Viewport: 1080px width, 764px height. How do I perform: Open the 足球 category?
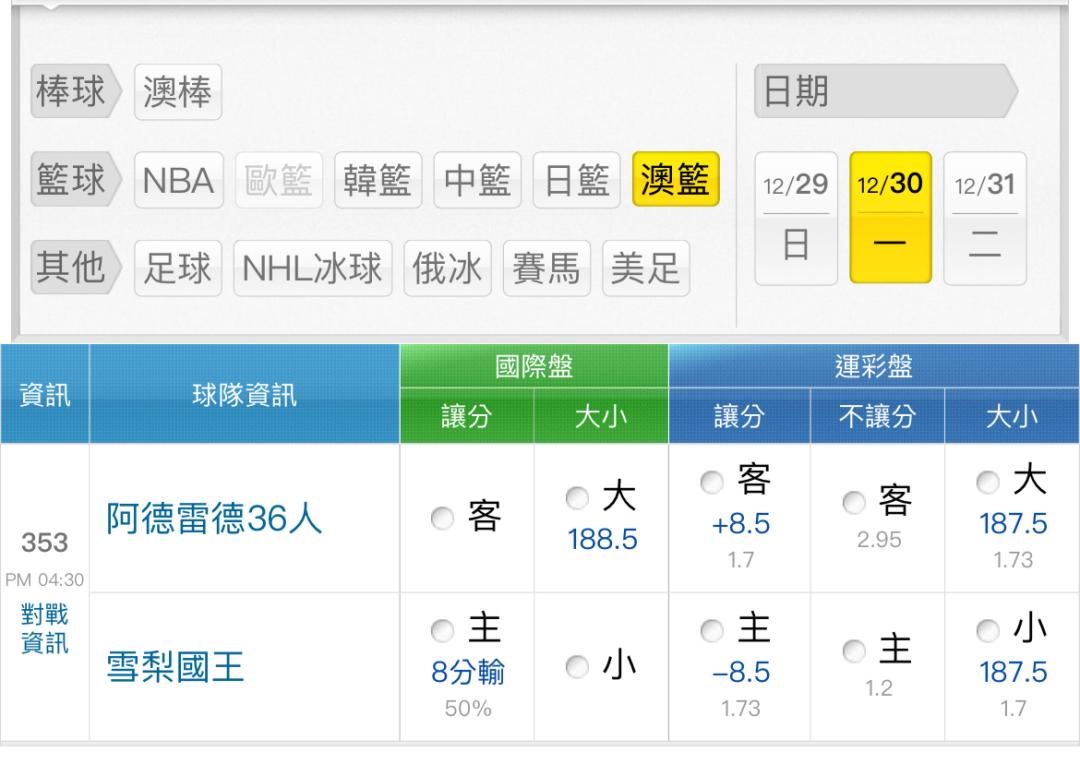point(178,268)
